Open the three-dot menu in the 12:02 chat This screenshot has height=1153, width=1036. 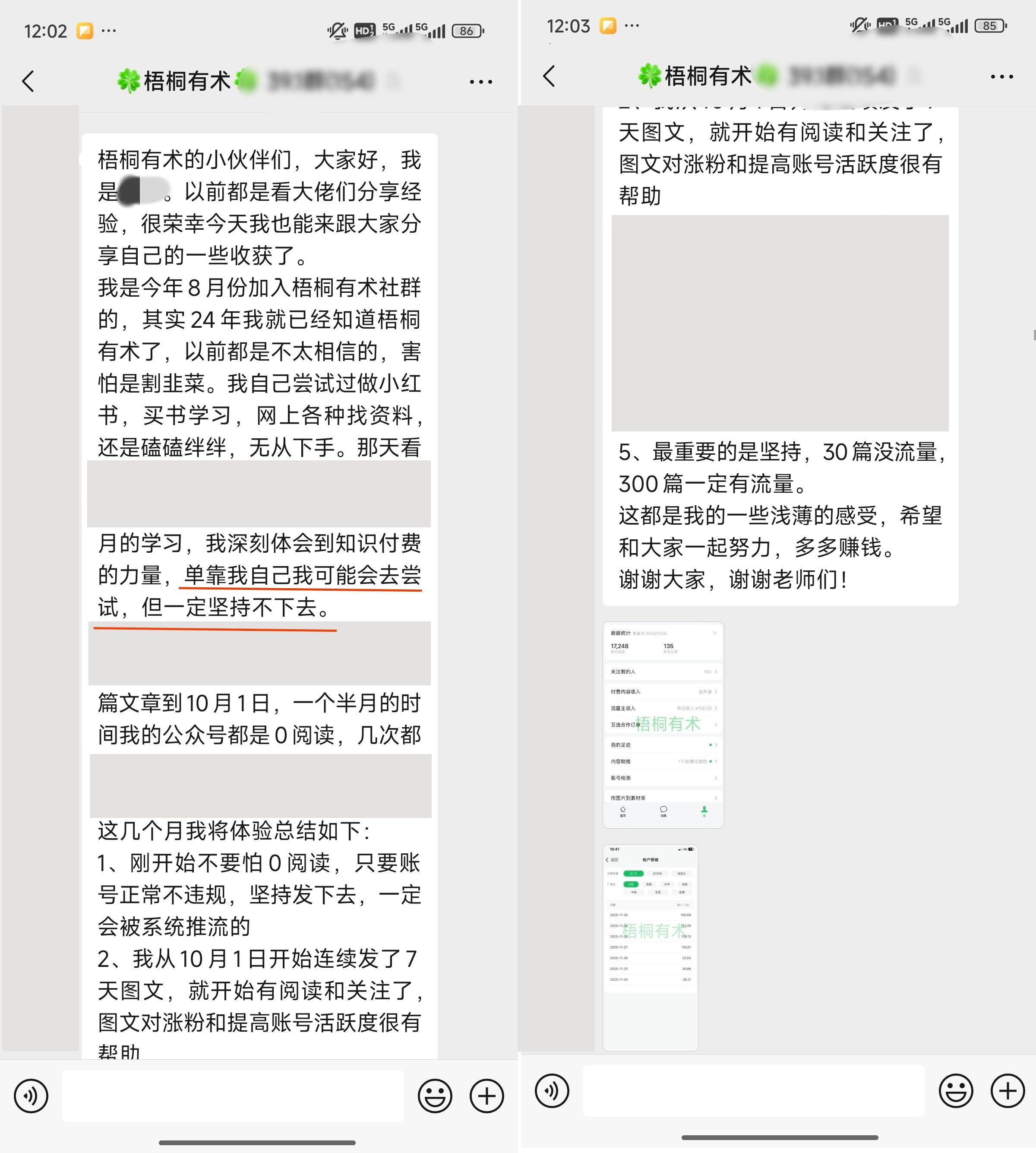(481, 82)
